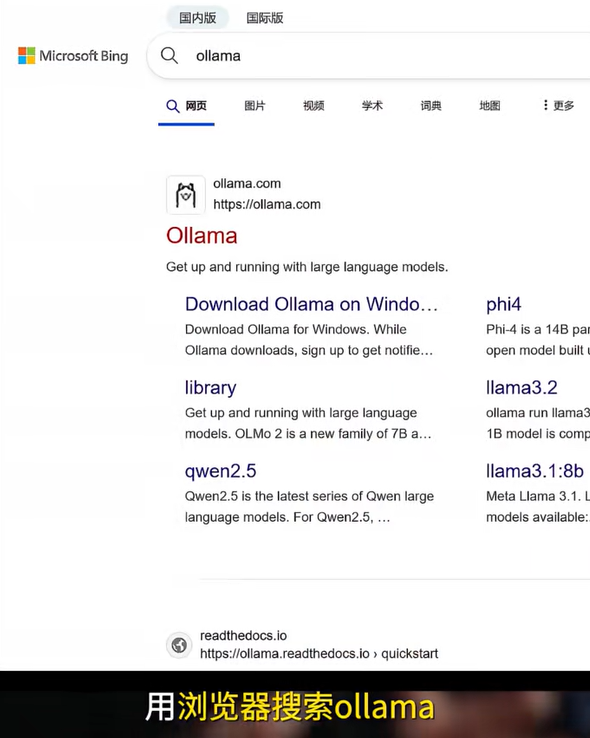The width and height of the screenshot is (590, 738).
Task: Click 'Download Ollama for Windows. While' description
Action: [295, 329]
